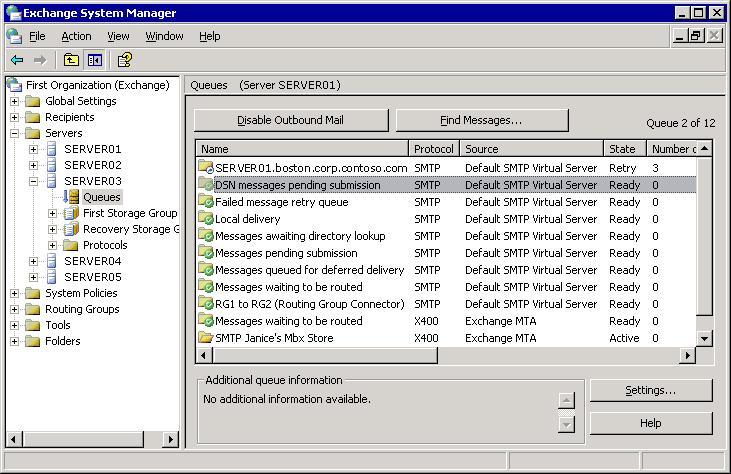Image resolution: width=731 pixels, height=474 pixels.
Task: Sort queues by Name column header
Action: pyautogui.click(x=302, y=149)
